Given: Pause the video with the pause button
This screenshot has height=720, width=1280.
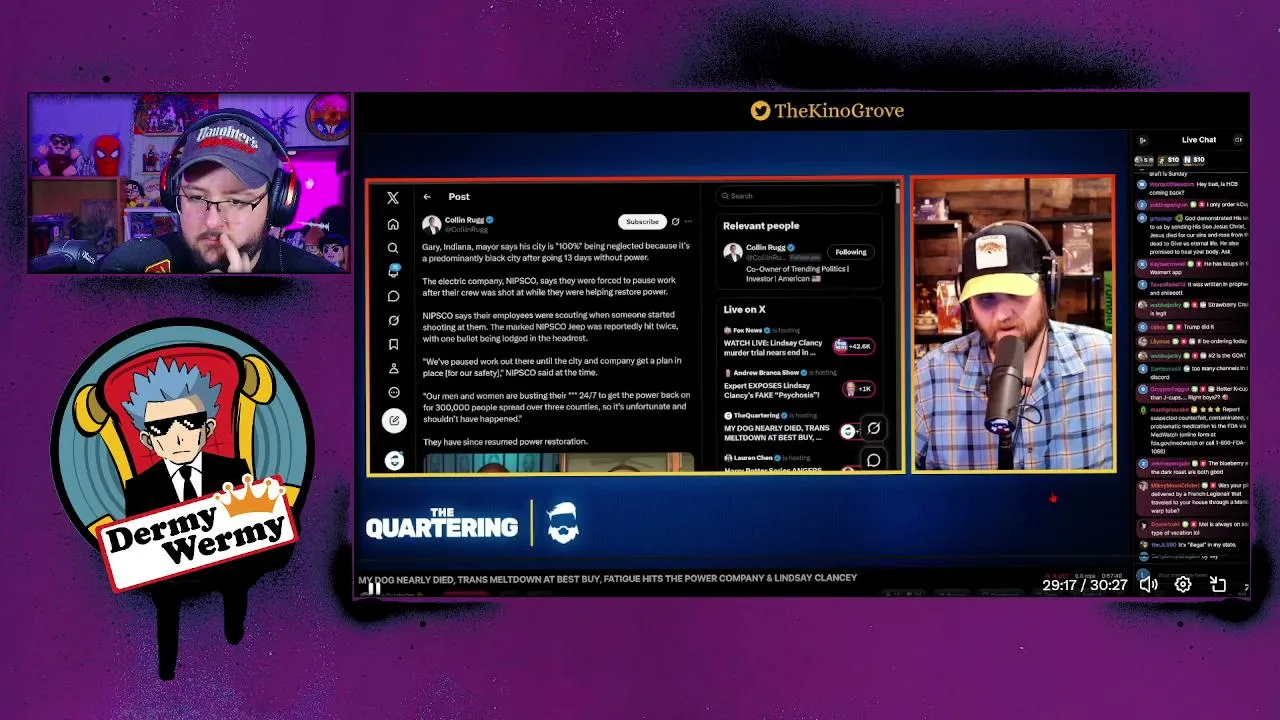Looking at the screenshot, I should pos(372,588).
